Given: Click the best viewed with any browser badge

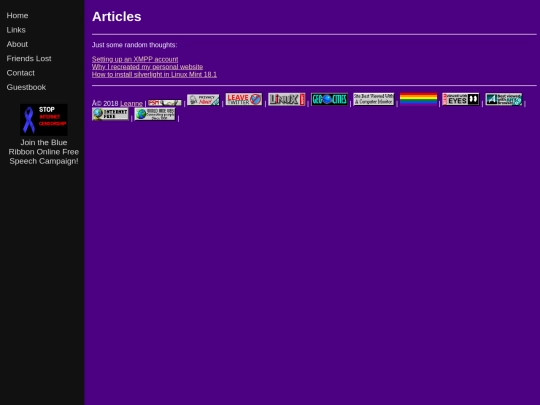Looking at the screenshot, I should 503,99.
